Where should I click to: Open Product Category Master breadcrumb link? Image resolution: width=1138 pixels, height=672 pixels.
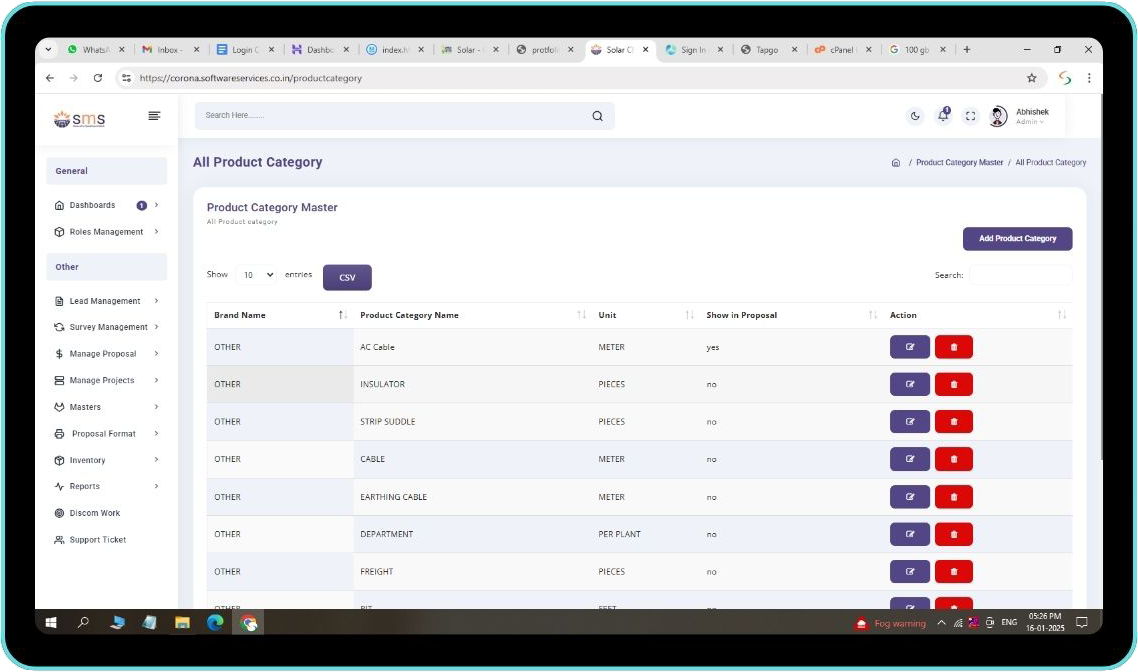point(959,163)
